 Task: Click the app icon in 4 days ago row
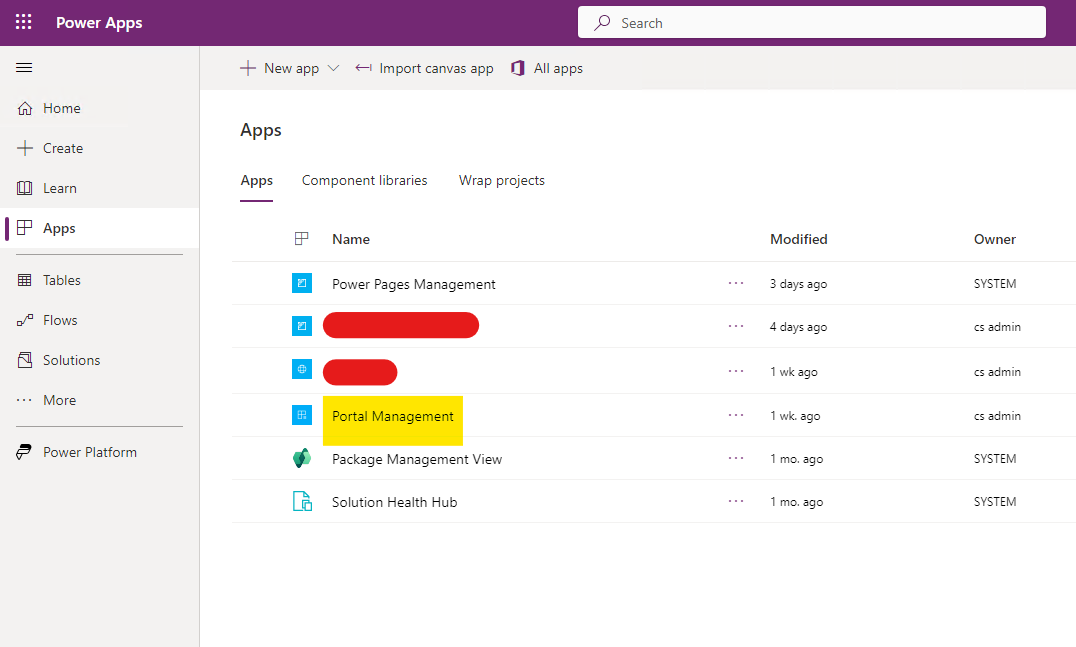point(302,326)
